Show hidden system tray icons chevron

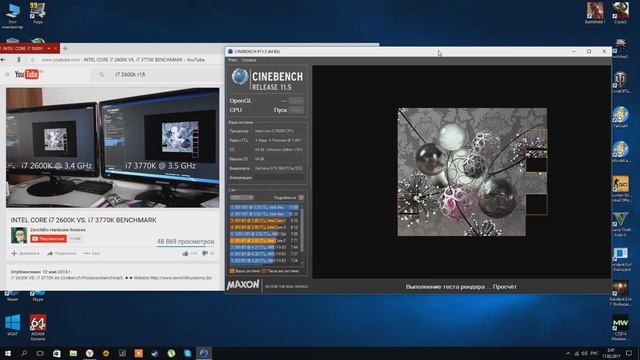(x=568, y=353)
